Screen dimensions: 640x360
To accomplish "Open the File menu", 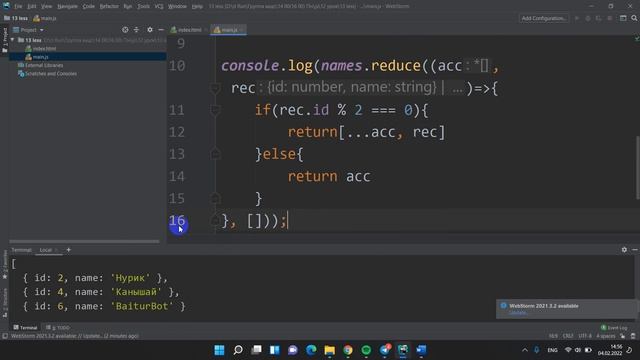I will [x=18, y=7].
